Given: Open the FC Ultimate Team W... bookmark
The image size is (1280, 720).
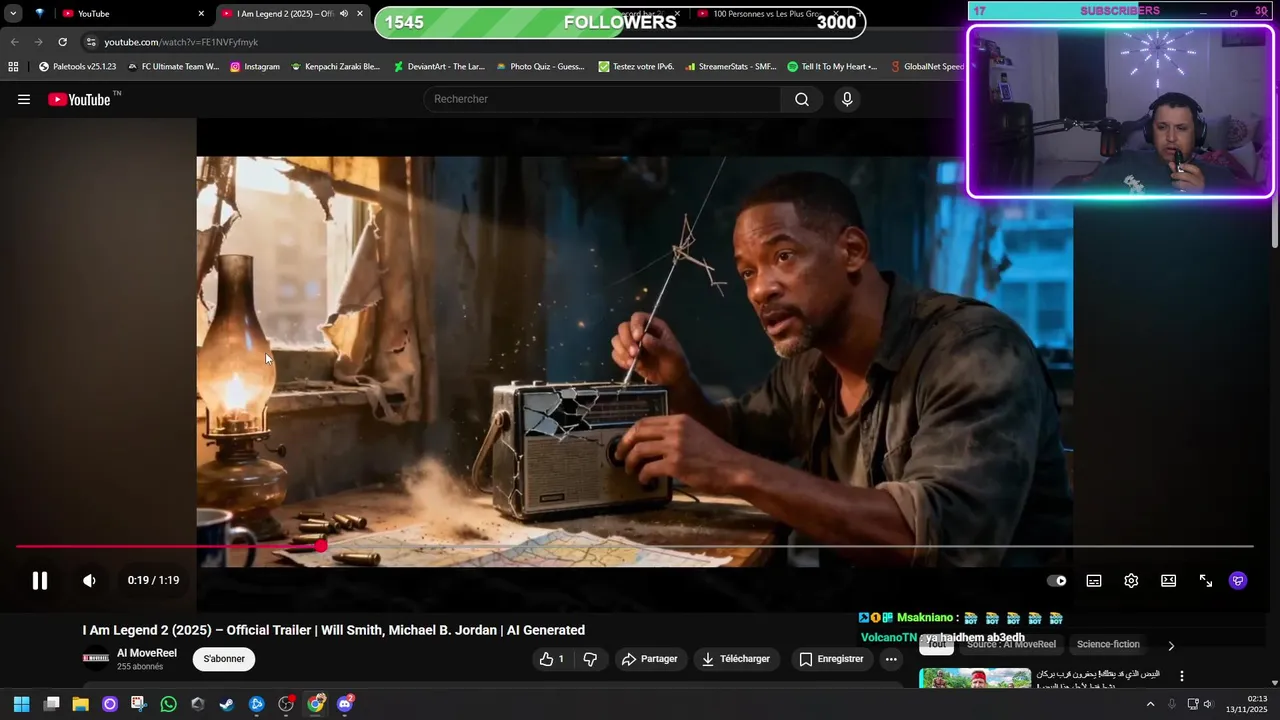Looking at the screenshot, I should 173,67.
